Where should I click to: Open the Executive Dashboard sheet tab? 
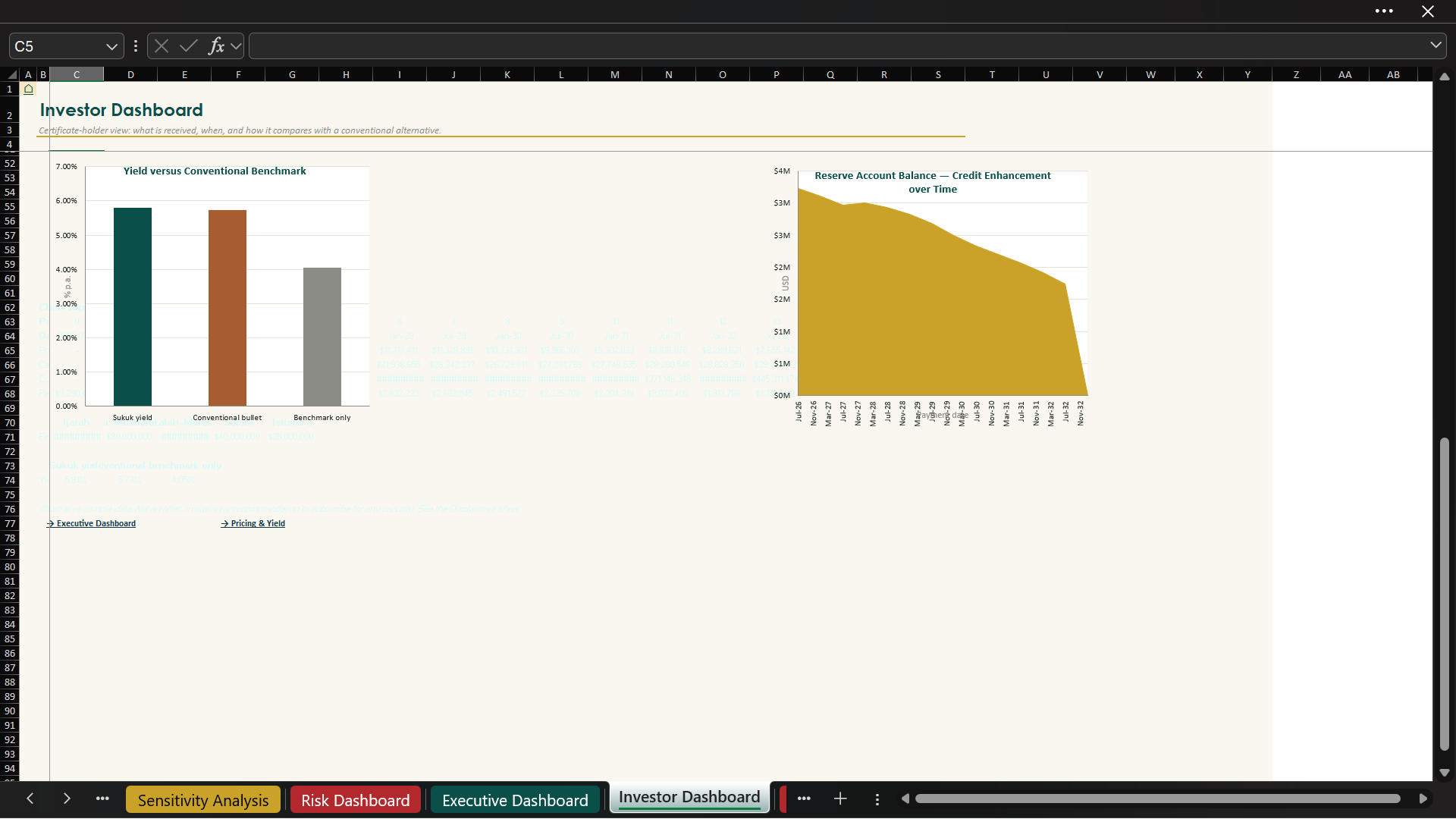[x=515, y=800]
